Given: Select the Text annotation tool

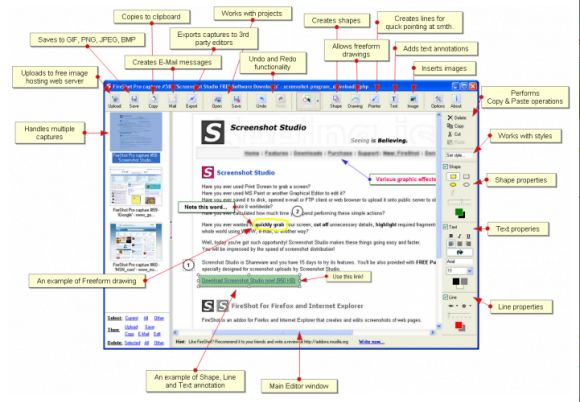Looking at the screenshot, I should click(x=394, y=101).
